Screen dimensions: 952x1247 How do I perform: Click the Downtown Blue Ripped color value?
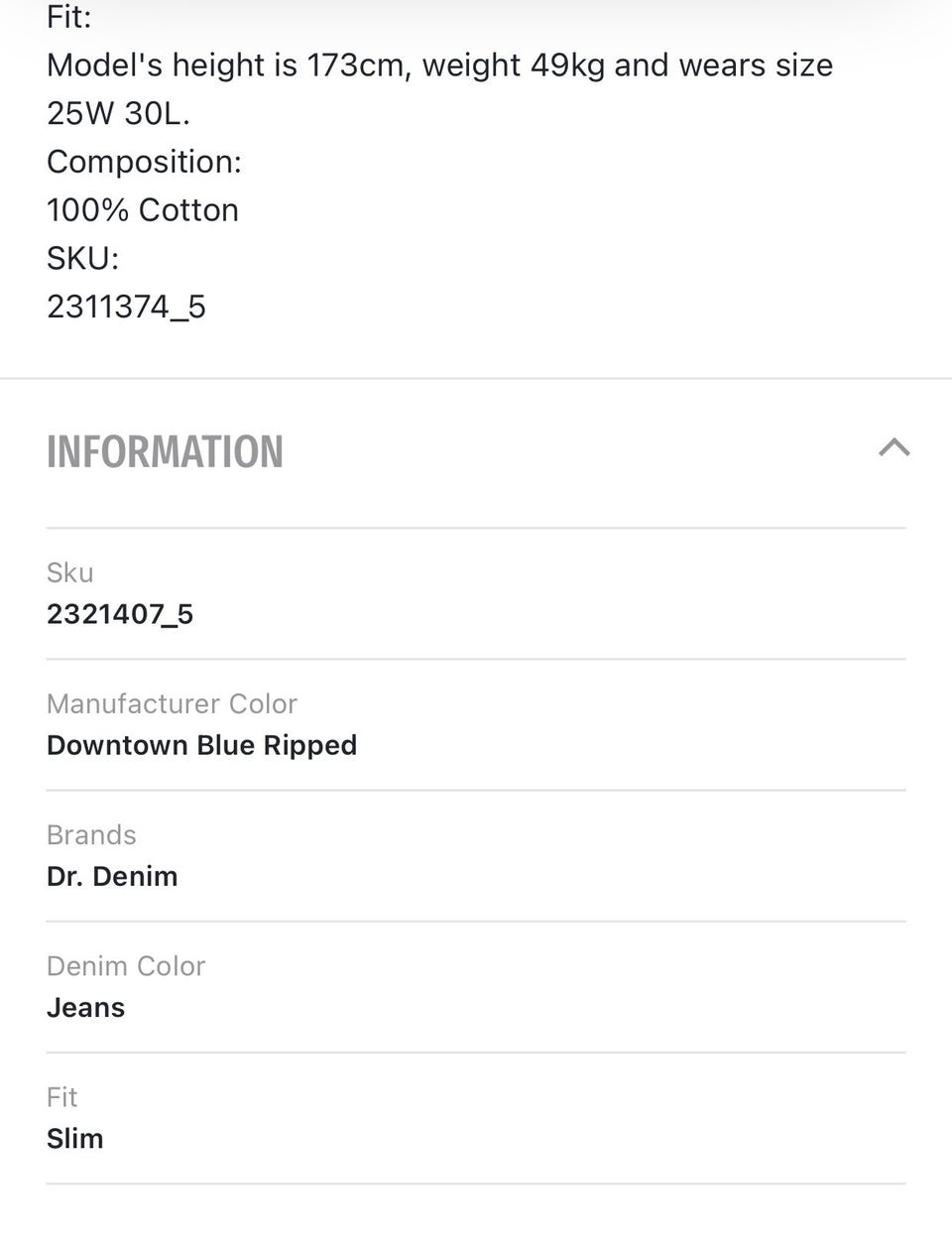(201, 745)
